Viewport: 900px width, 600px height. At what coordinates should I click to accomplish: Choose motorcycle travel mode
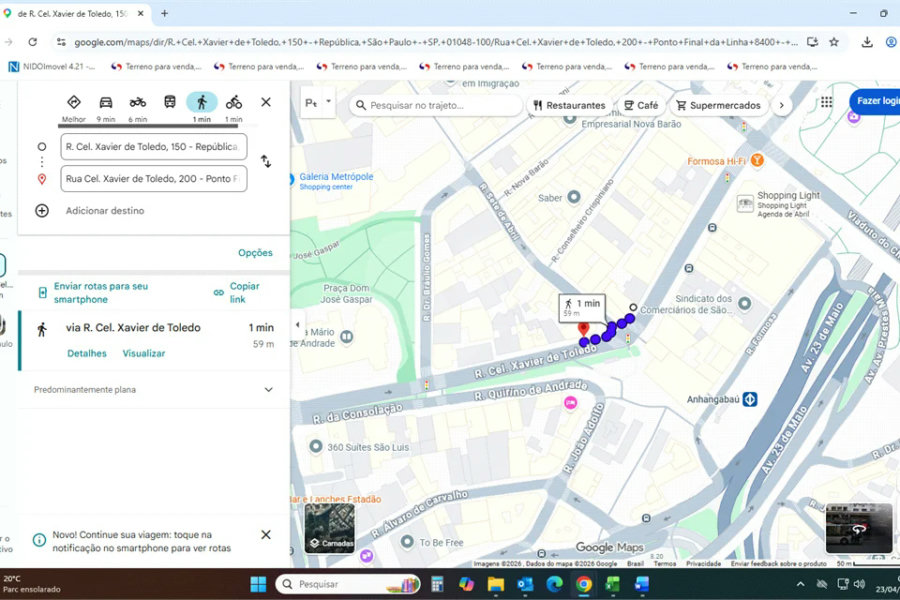(138, 102)
